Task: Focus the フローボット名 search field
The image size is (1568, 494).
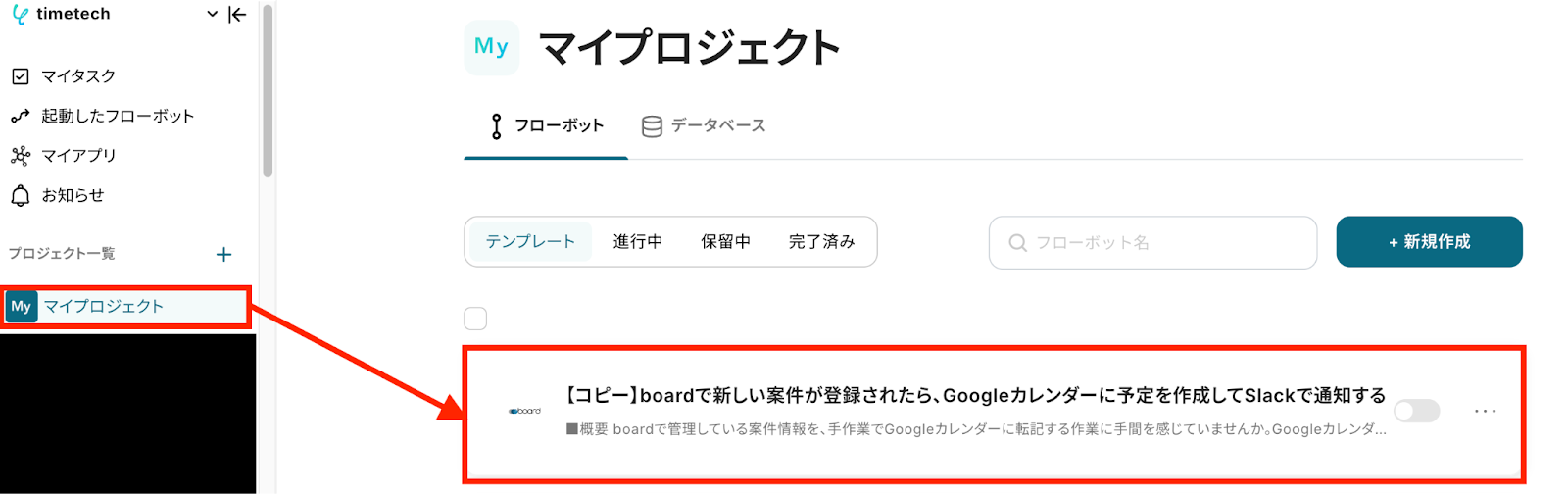Action: (x=1152, y=242)
